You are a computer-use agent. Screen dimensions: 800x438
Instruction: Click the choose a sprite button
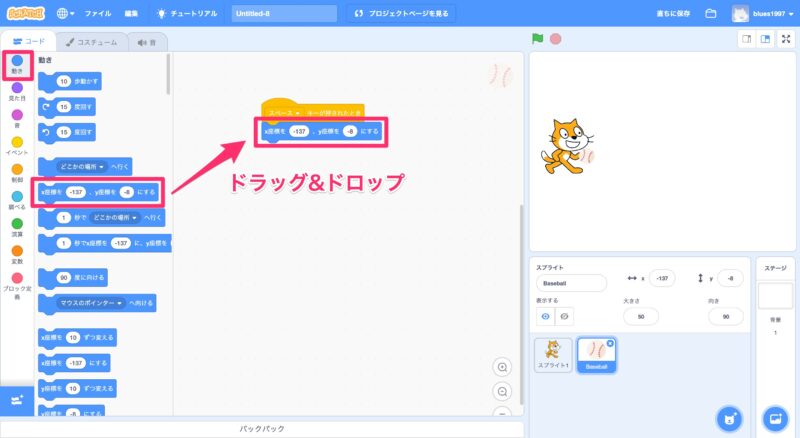(x=729, y=417)
